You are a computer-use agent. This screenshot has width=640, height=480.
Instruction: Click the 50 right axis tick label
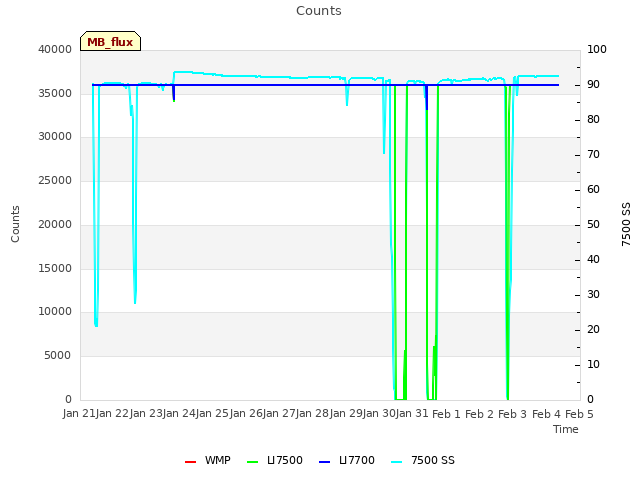[593, 224]
